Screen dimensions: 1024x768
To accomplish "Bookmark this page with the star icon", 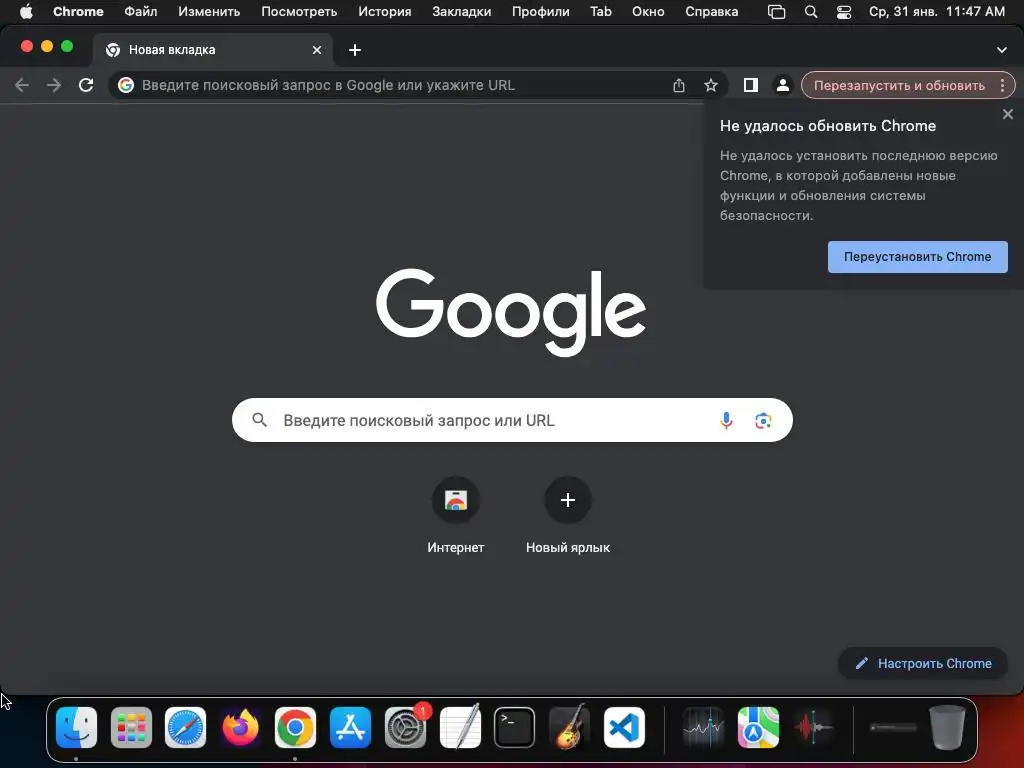I will (x=711, y=85).
